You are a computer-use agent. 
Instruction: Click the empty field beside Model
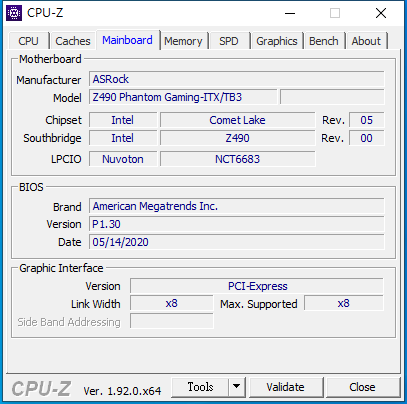pyautogui.click(x=332, y=97)
